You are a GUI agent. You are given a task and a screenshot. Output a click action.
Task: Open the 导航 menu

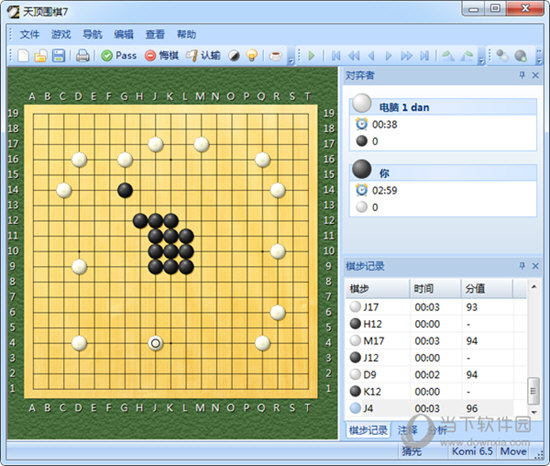(x=92, y=34)
